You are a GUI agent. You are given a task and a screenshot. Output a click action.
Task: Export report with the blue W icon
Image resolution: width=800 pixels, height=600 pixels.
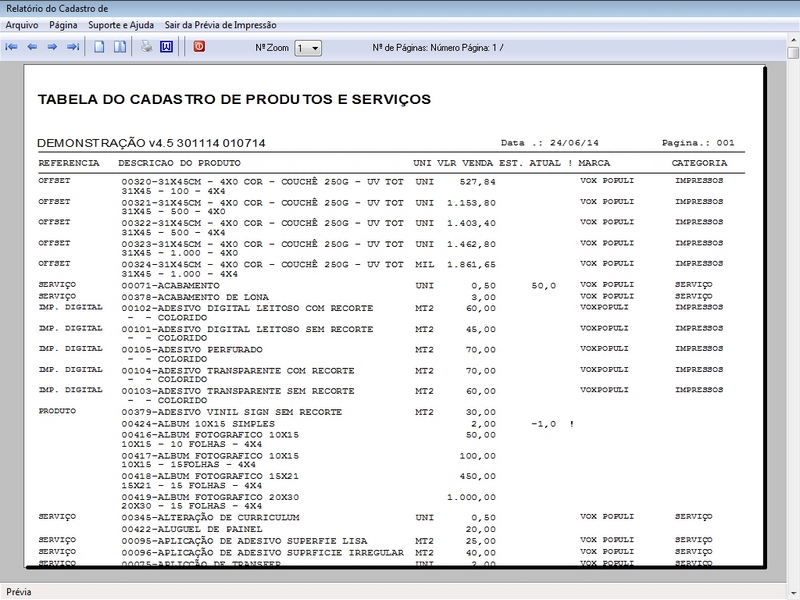[166, 47]
